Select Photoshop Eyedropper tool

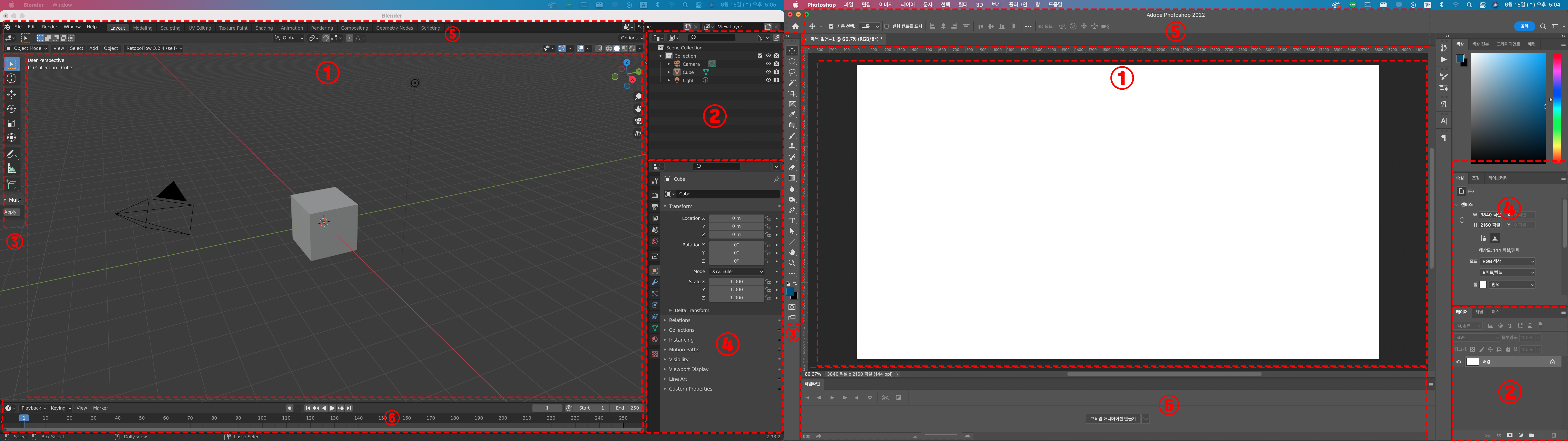[x=792, y=115]
